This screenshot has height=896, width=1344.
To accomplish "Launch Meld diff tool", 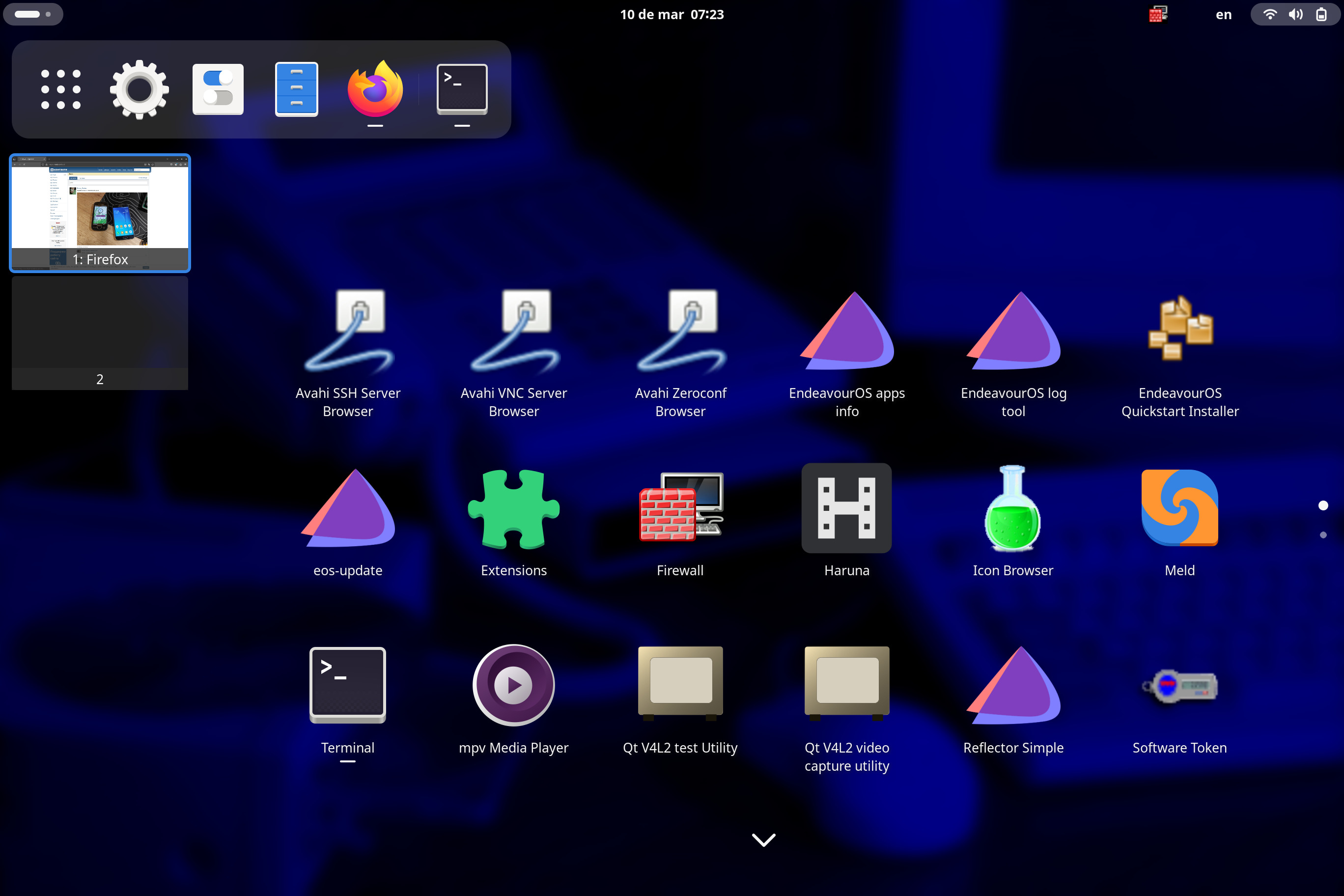I will (x=1179, y=508).
